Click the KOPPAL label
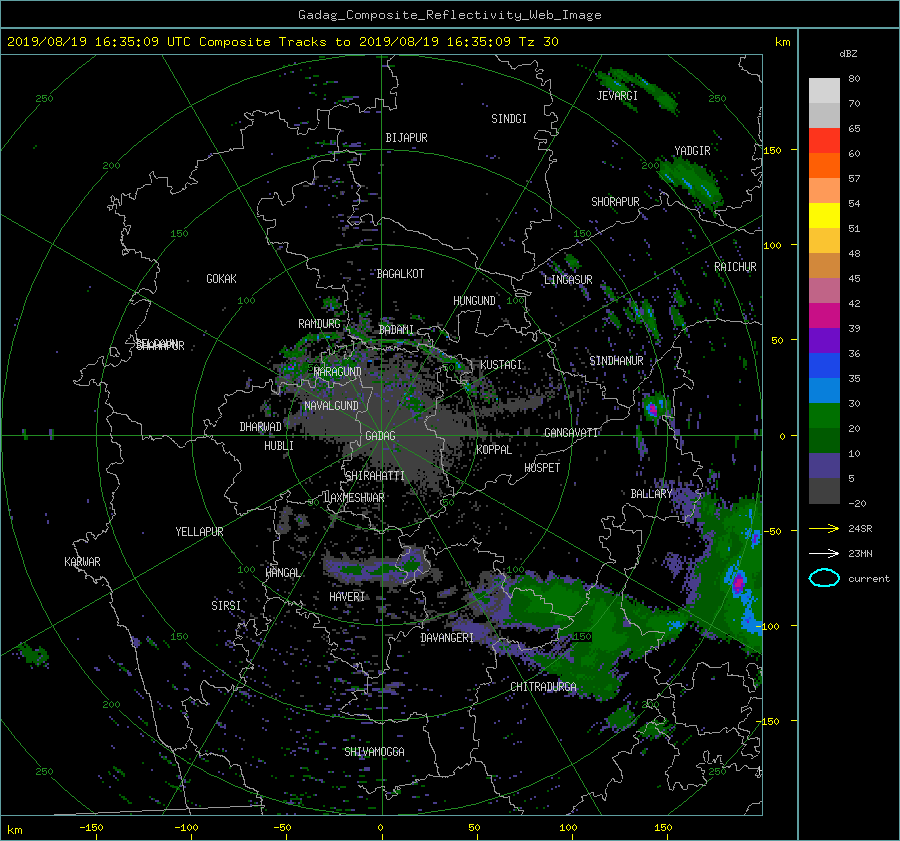The height and width of the screenshot is (841, 900). pos(494,450)
